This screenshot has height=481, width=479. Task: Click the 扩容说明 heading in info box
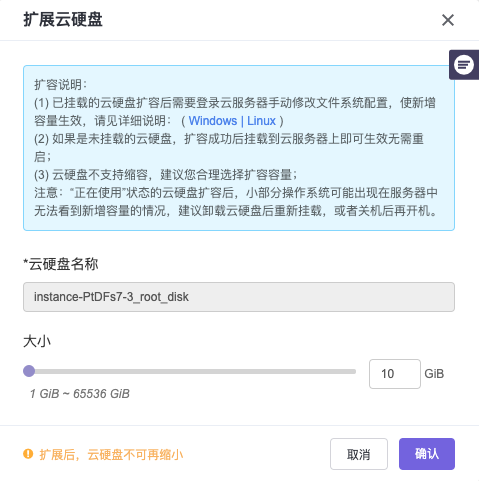pyautogui.click(x=60, y=85)
